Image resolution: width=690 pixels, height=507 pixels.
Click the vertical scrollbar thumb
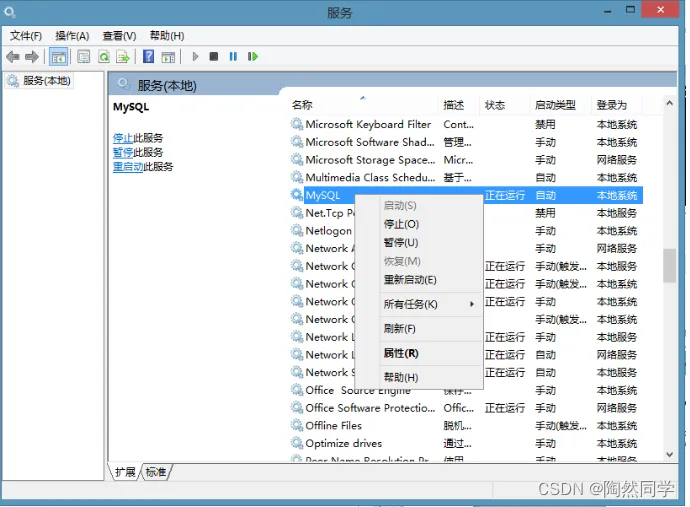coord(670,265)
